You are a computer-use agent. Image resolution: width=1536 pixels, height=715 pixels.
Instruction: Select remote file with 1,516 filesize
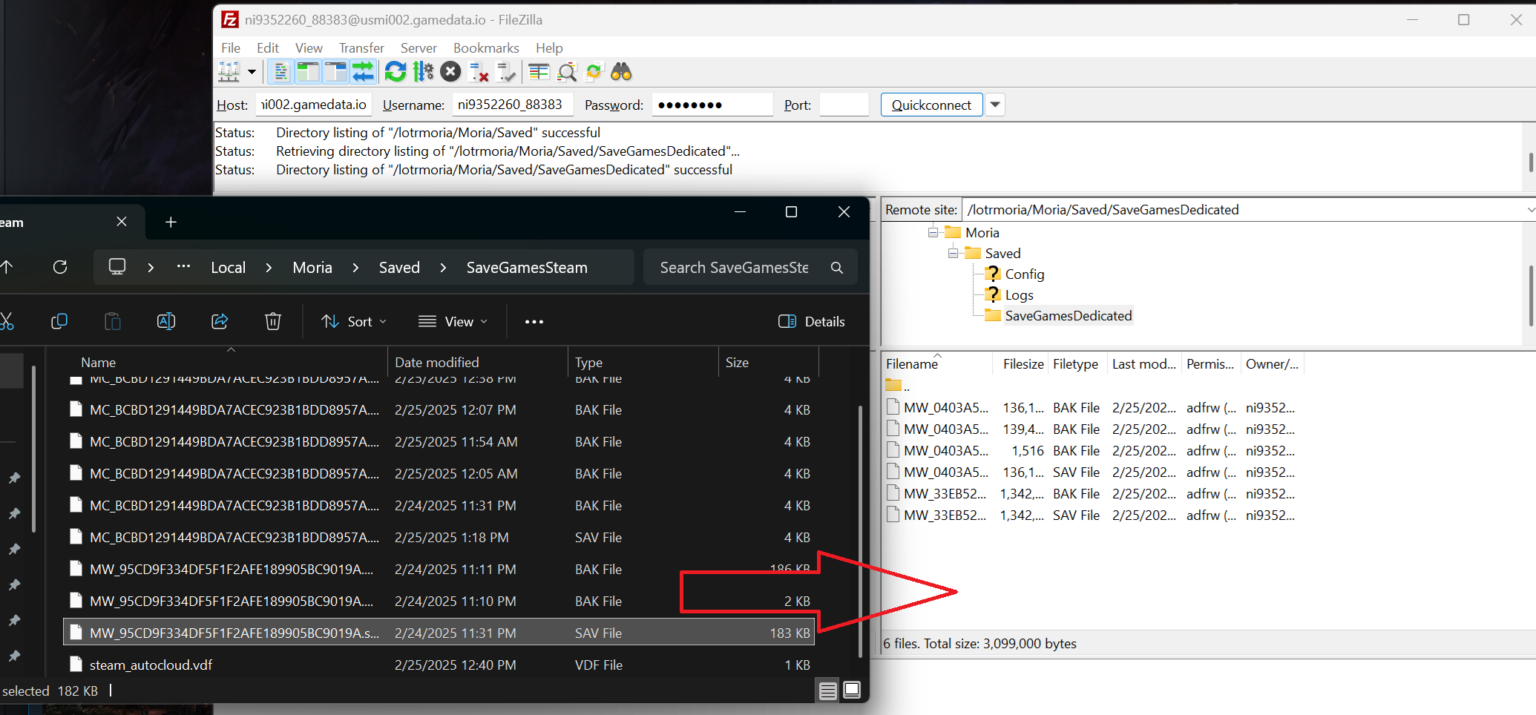[1092, 451]
